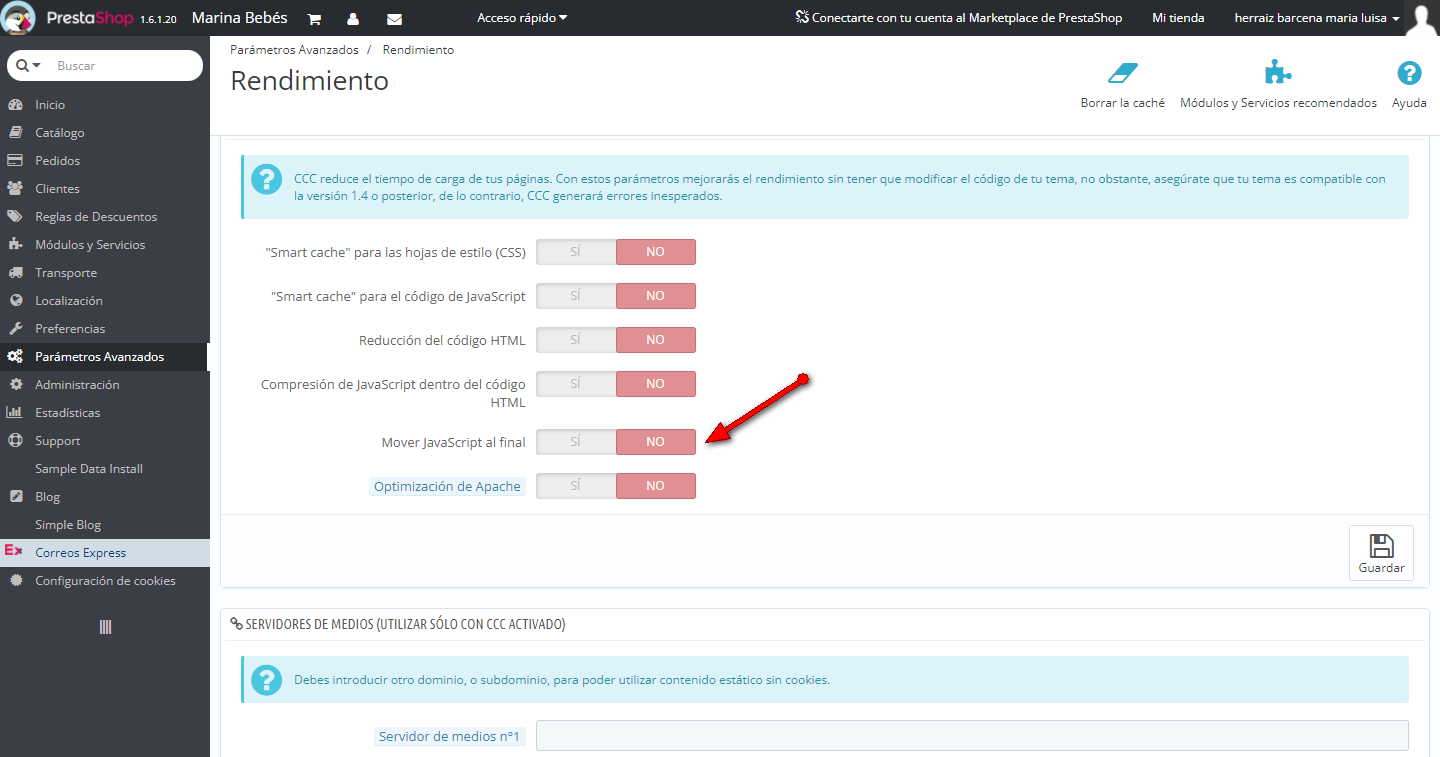Image resolution: width=1440 pixels, height=757 pixels.
Task: Turn on Reducción del código HTML
Action: (576, 340)
